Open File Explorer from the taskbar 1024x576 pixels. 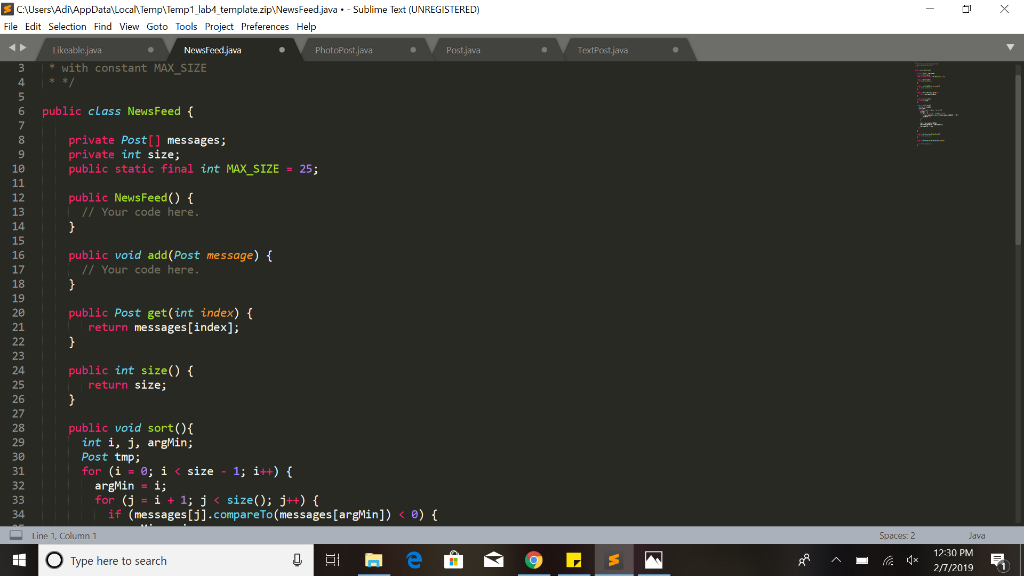374,560
